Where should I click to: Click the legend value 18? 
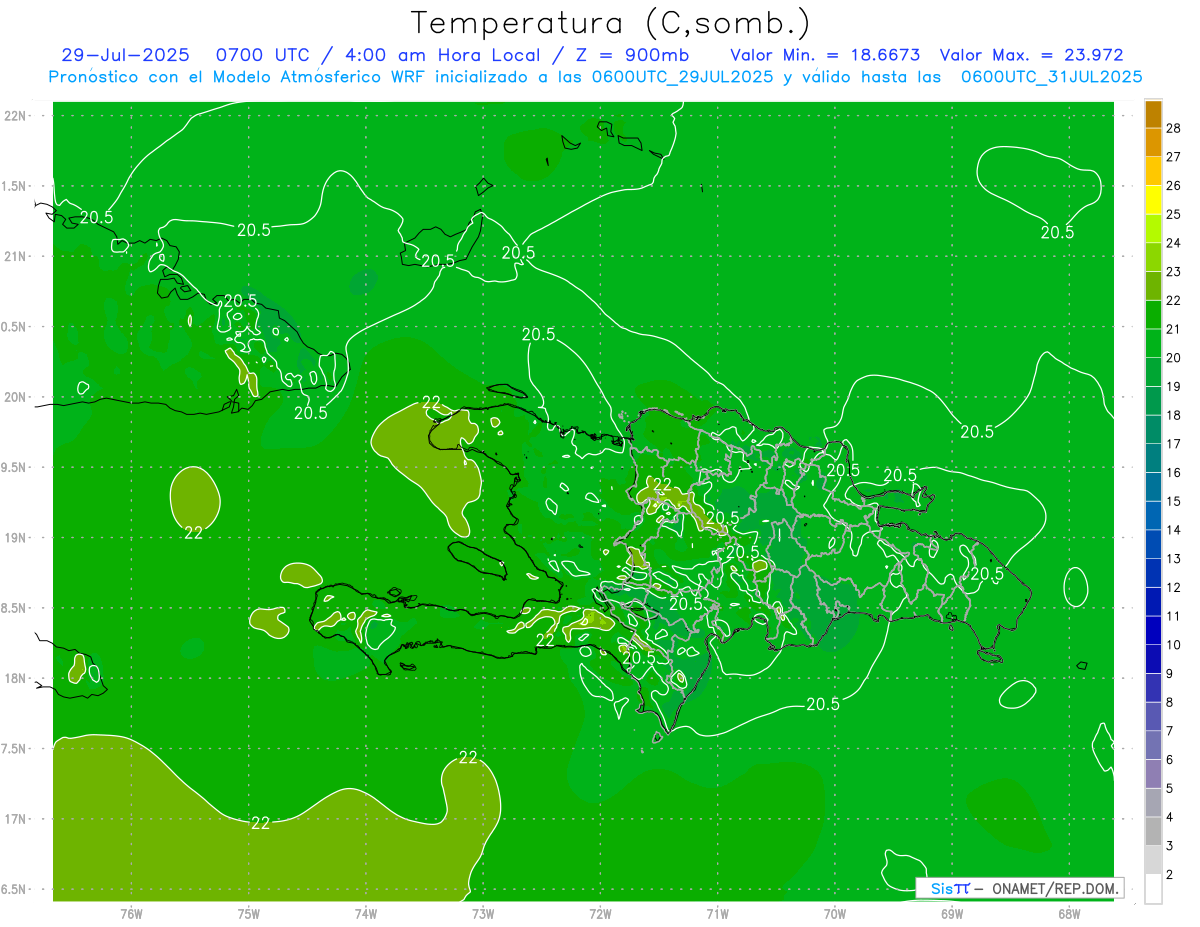[1174, 415]
